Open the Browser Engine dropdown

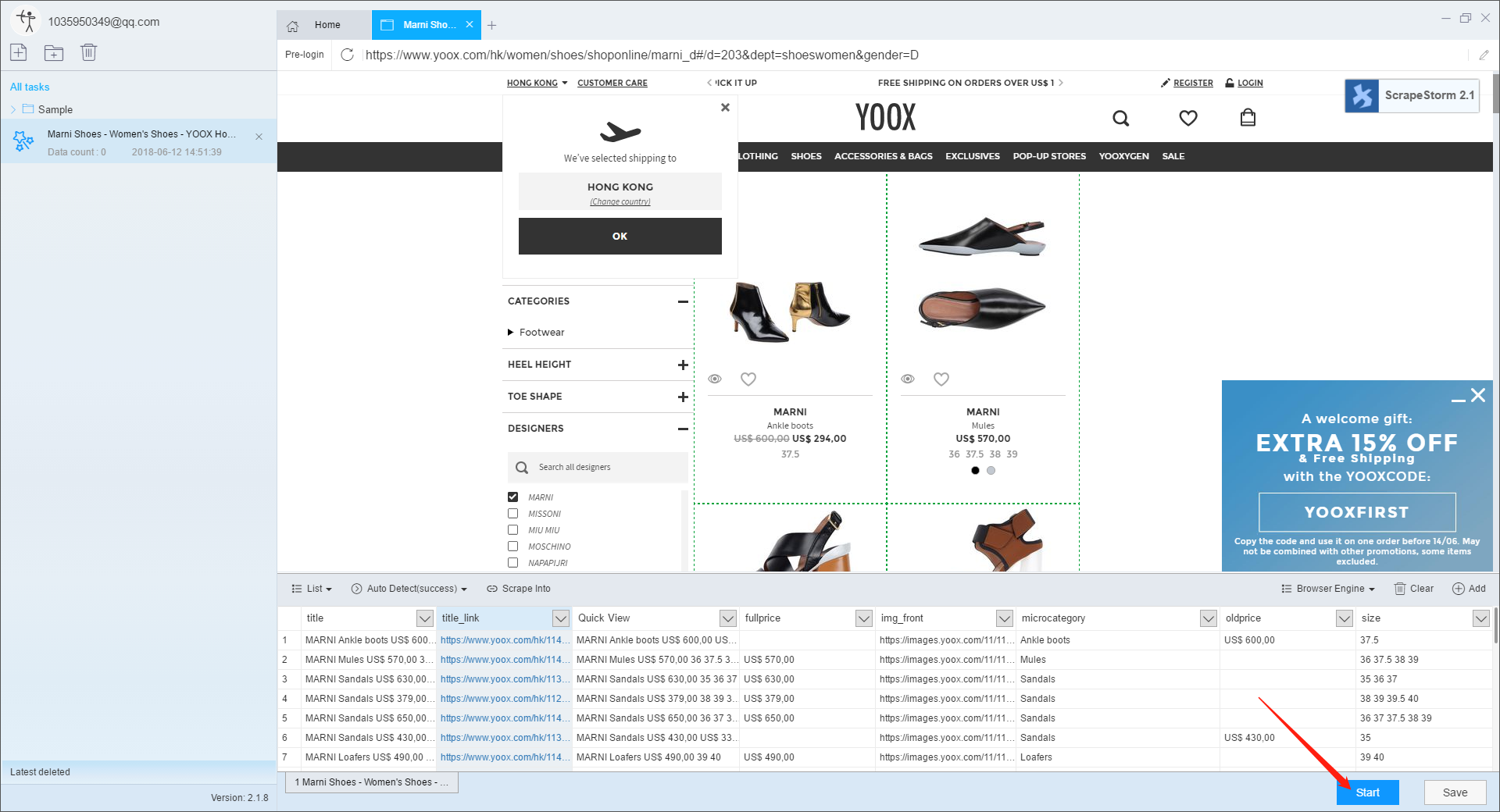point(1328,589)
